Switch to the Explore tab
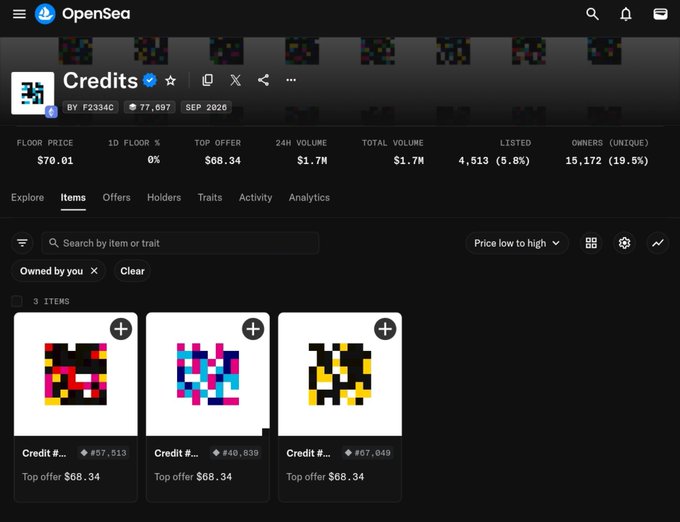This screenshot has width=680, height=522. (x=27, y=198)
